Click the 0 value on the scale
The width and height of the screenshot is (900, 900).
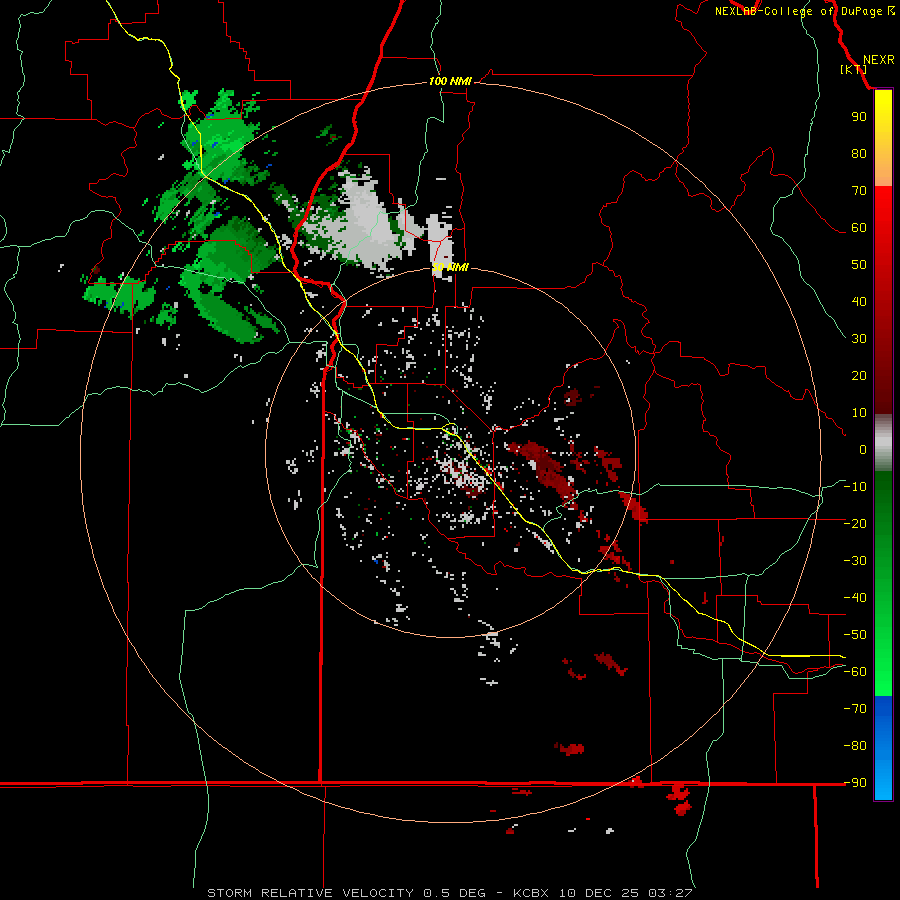pos(863,449)
